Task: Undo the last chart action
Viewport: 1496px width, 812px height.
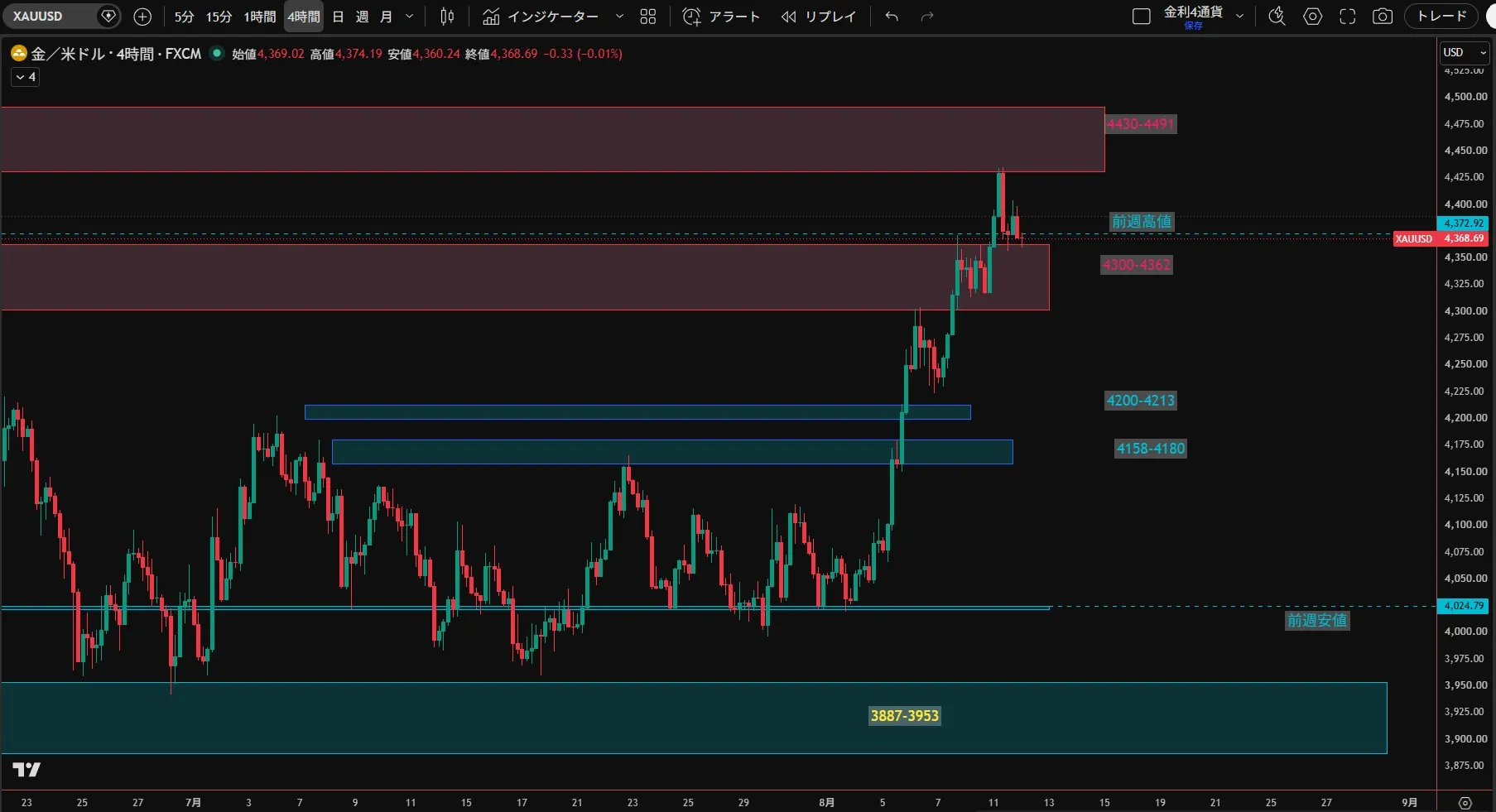Action: click(892, 17)
